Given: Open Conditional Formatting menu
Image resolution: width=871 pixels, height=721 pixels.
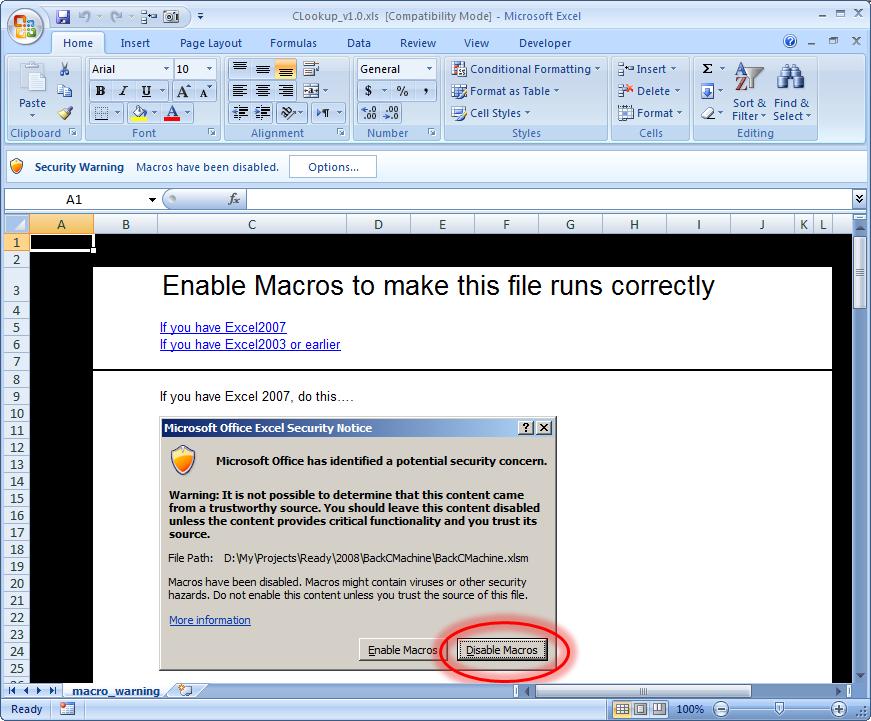Looking at the screenshot, I should (x=526, y=69).
